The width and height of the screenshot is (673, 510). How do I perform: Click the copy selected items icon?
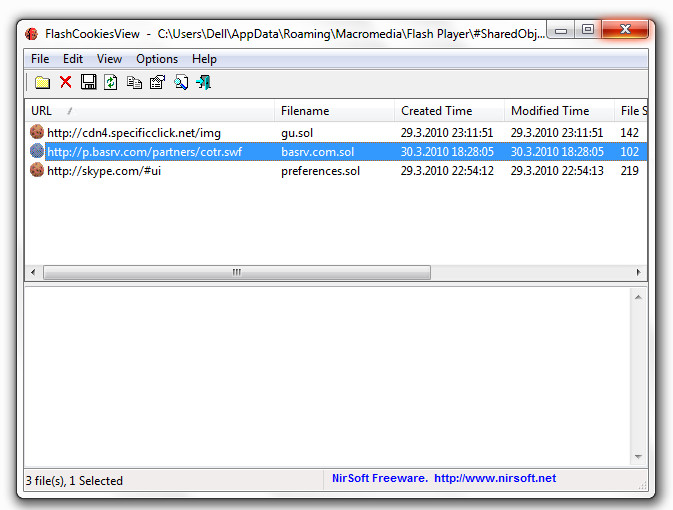pos(134,82)
